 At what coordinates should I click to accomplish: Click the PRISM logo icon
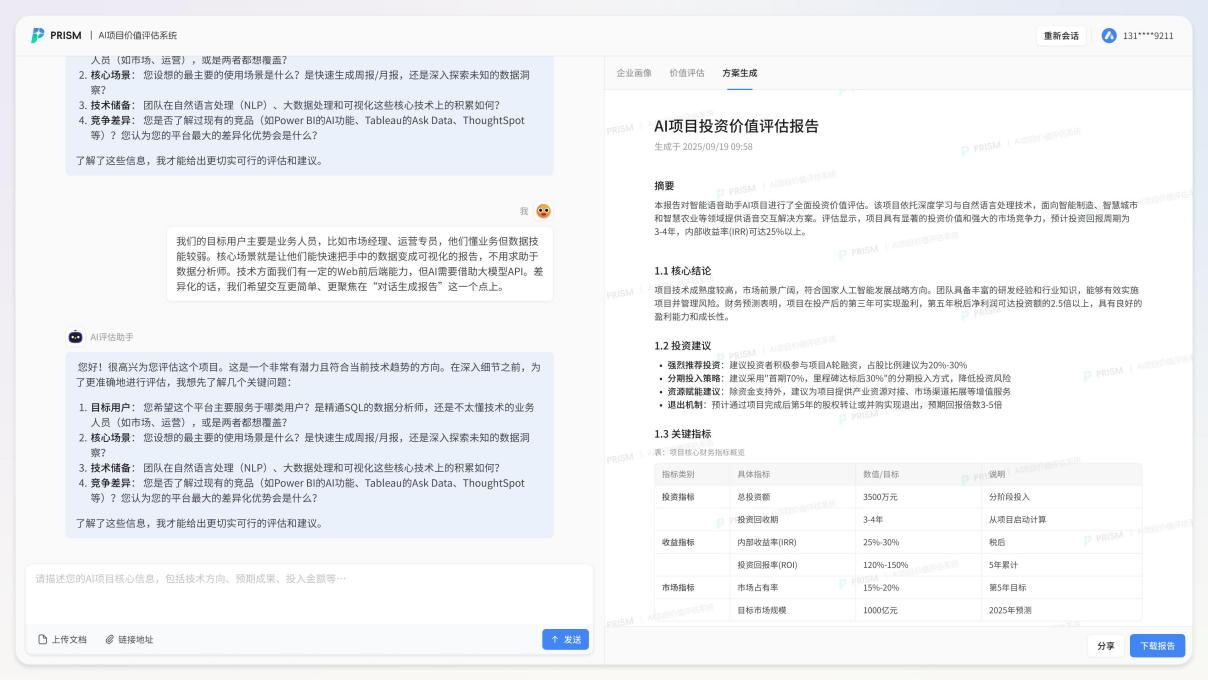[38, 35]
